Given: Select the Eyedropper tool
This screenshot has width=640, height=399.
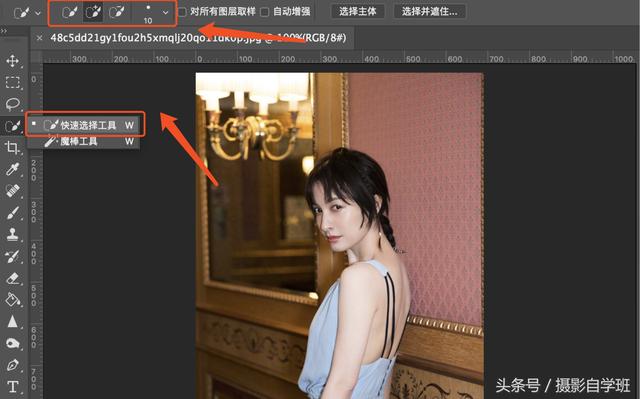Looking at the screenshot, I should point(12,169).
